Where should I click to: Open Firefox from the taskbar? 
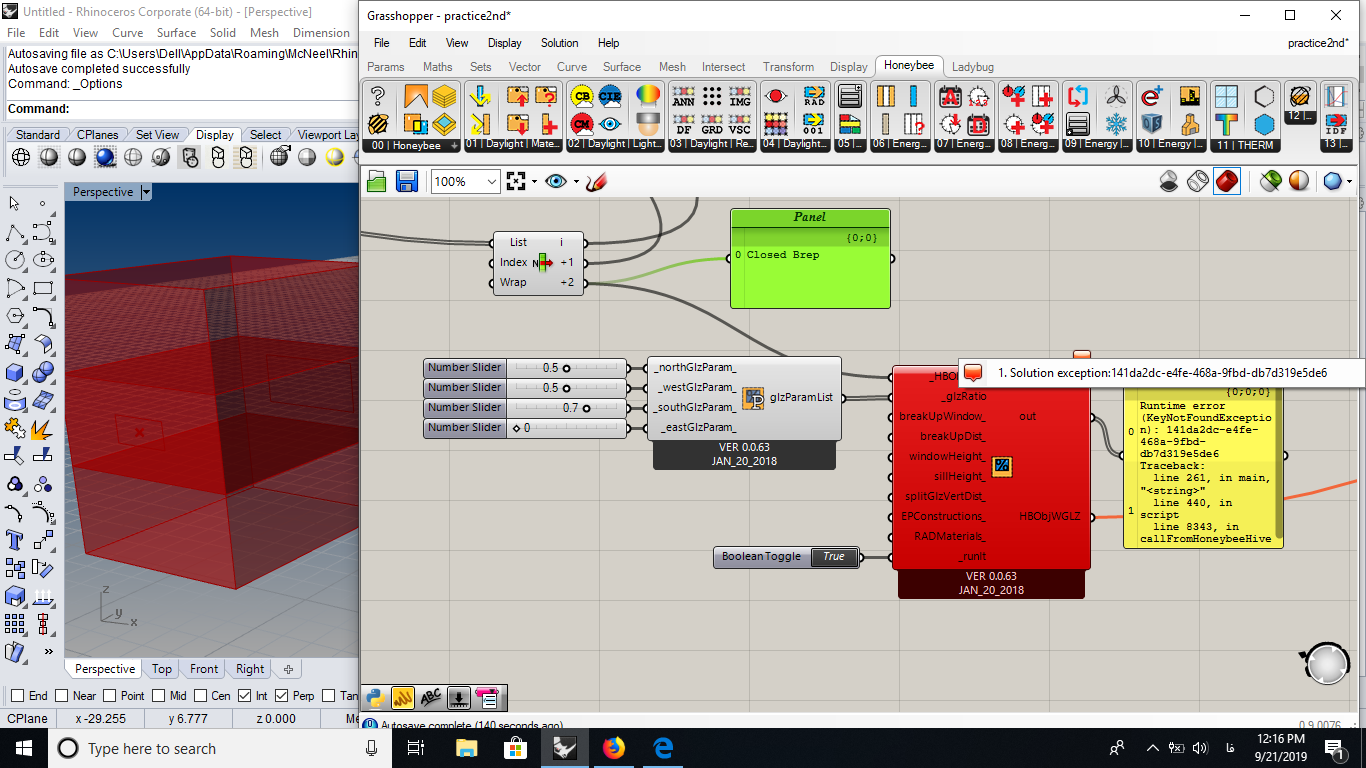coord(613,748)
